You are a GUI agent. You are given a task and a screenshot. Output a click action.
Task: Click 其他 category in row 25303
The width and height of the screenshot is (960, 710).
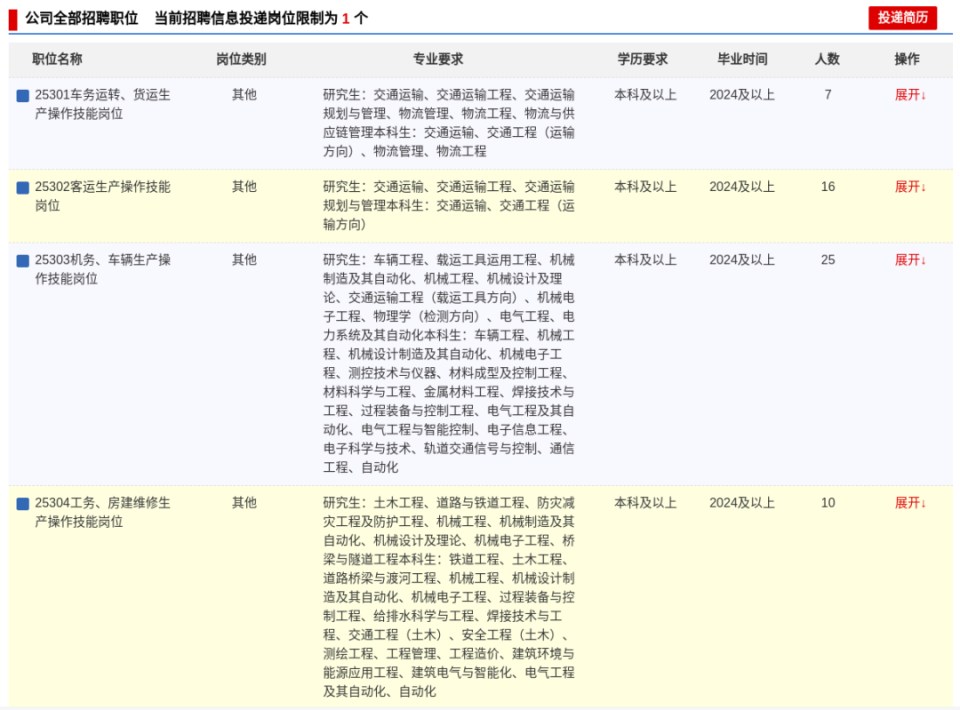point(244,260)
